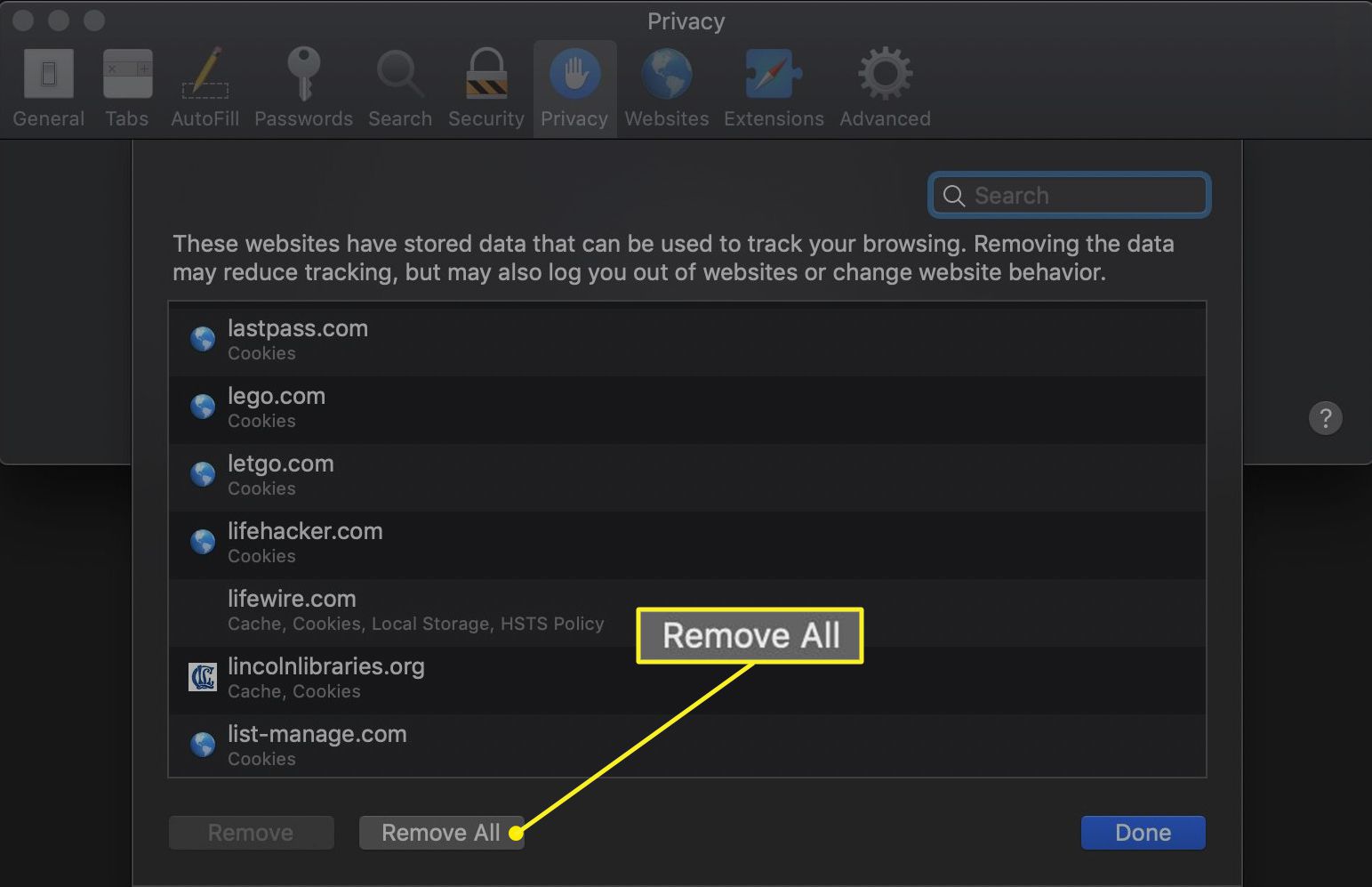Open the Extensions puzzle icon

(x=774, y=73)
